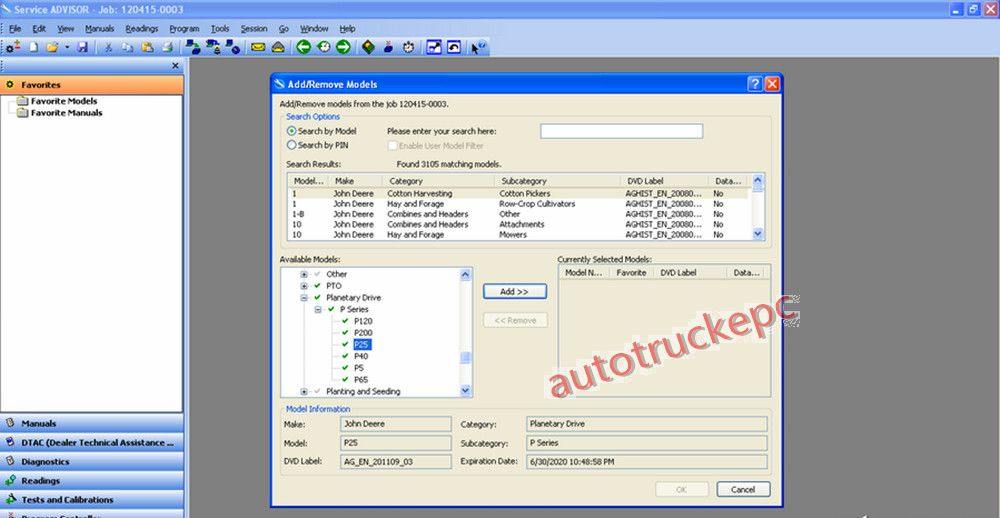Open the Program menu

[184, 29]
